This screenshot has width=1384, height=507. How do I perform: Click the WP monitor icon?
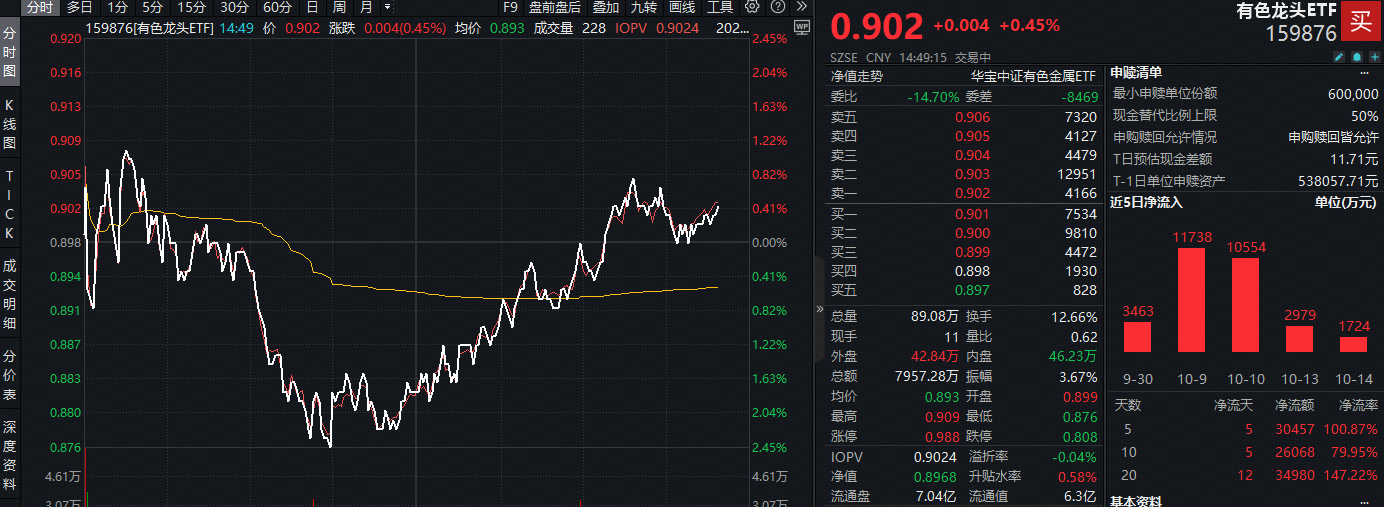click(801, 27)
